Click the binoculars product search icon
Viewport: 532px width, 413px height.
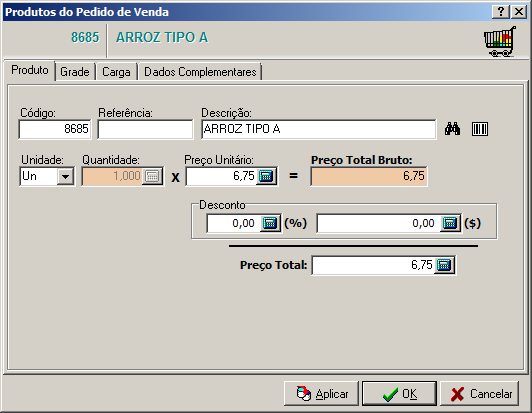coord(452,129)
